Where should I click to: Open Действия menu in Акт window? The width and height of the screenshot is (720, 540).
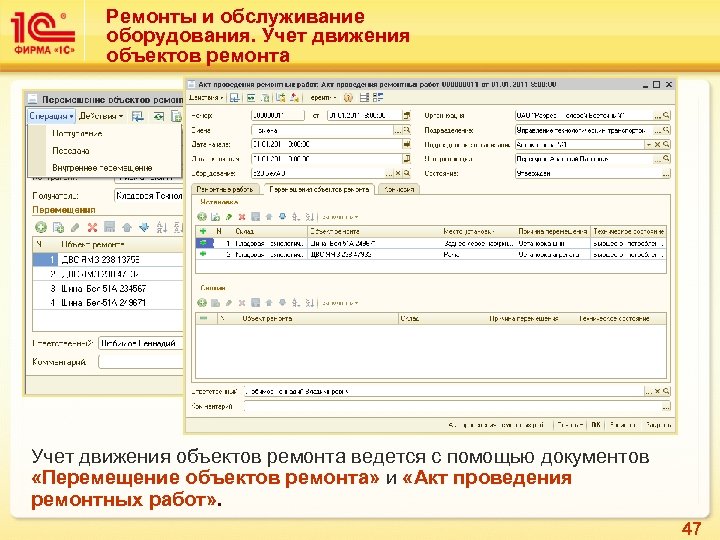tap(206, 98)
